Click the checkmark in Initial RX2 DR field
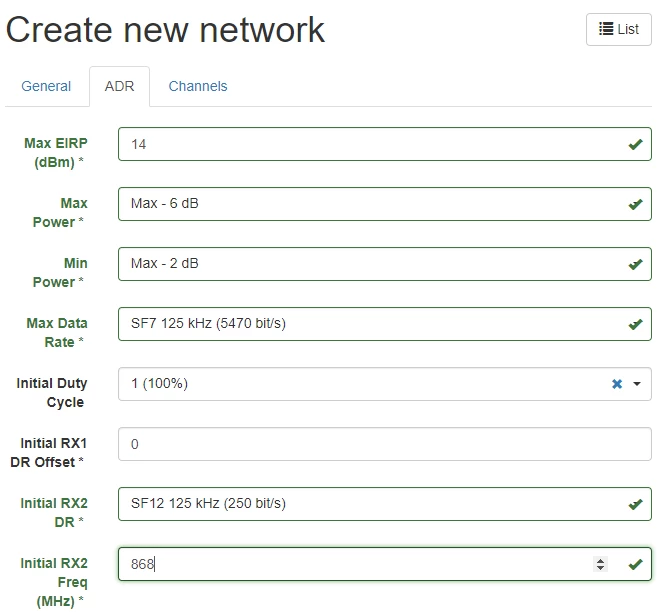This screenshot has width=665, height=613. coord(635,504)
